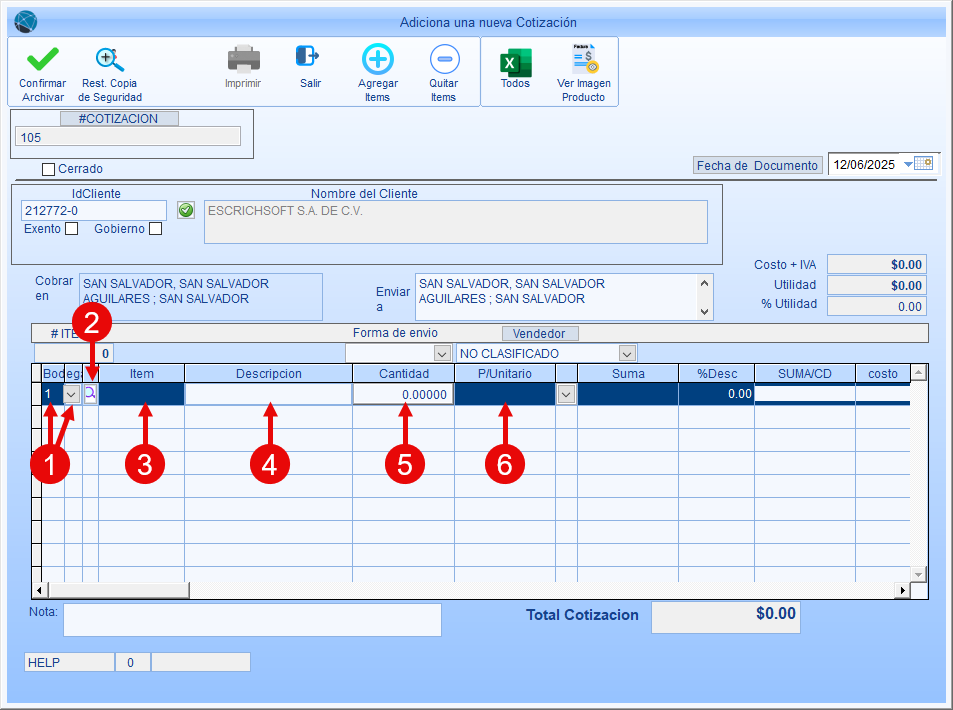The height and width of the screenshot is (710, 953).
Task: Click the IdCliente field 212772-0
Action: tap(94, 210)
